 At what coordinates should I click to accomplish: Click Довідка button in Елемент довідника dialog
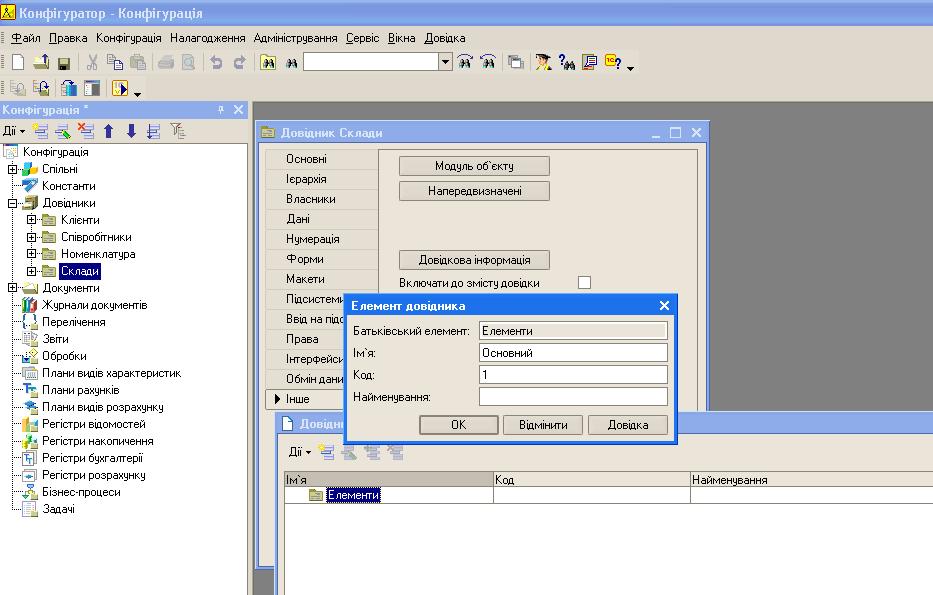click(x=628, y=425)
